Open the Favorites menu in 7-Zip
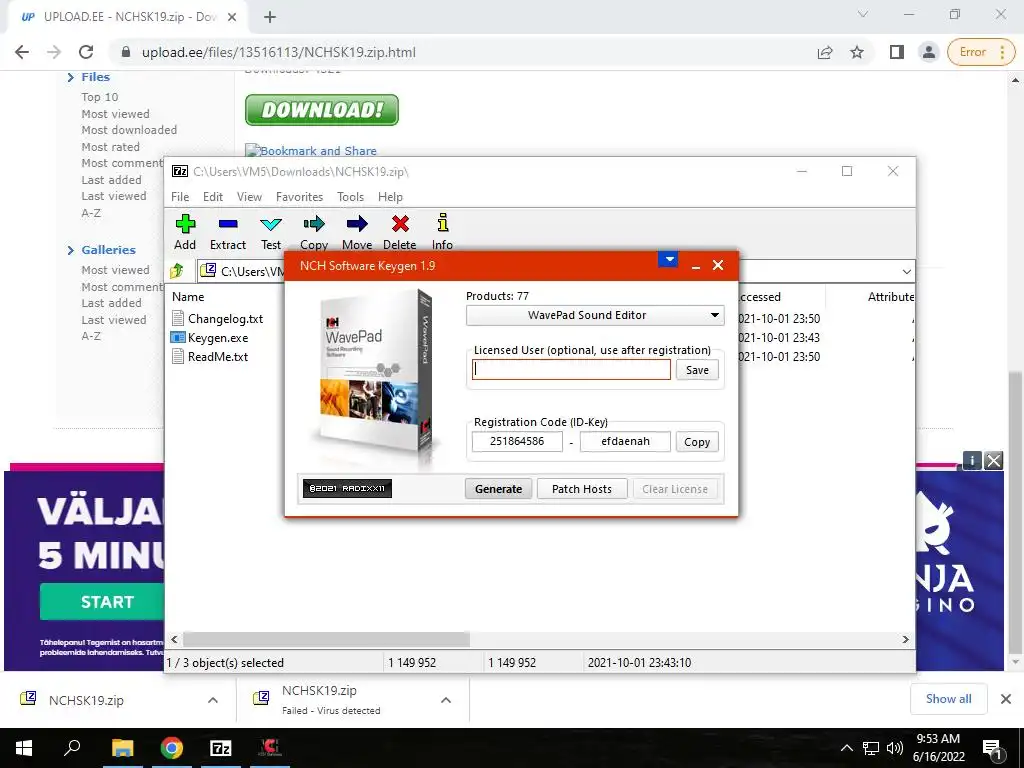The height and width of the screenshot is (768, 1024). [x=299, y=197]
